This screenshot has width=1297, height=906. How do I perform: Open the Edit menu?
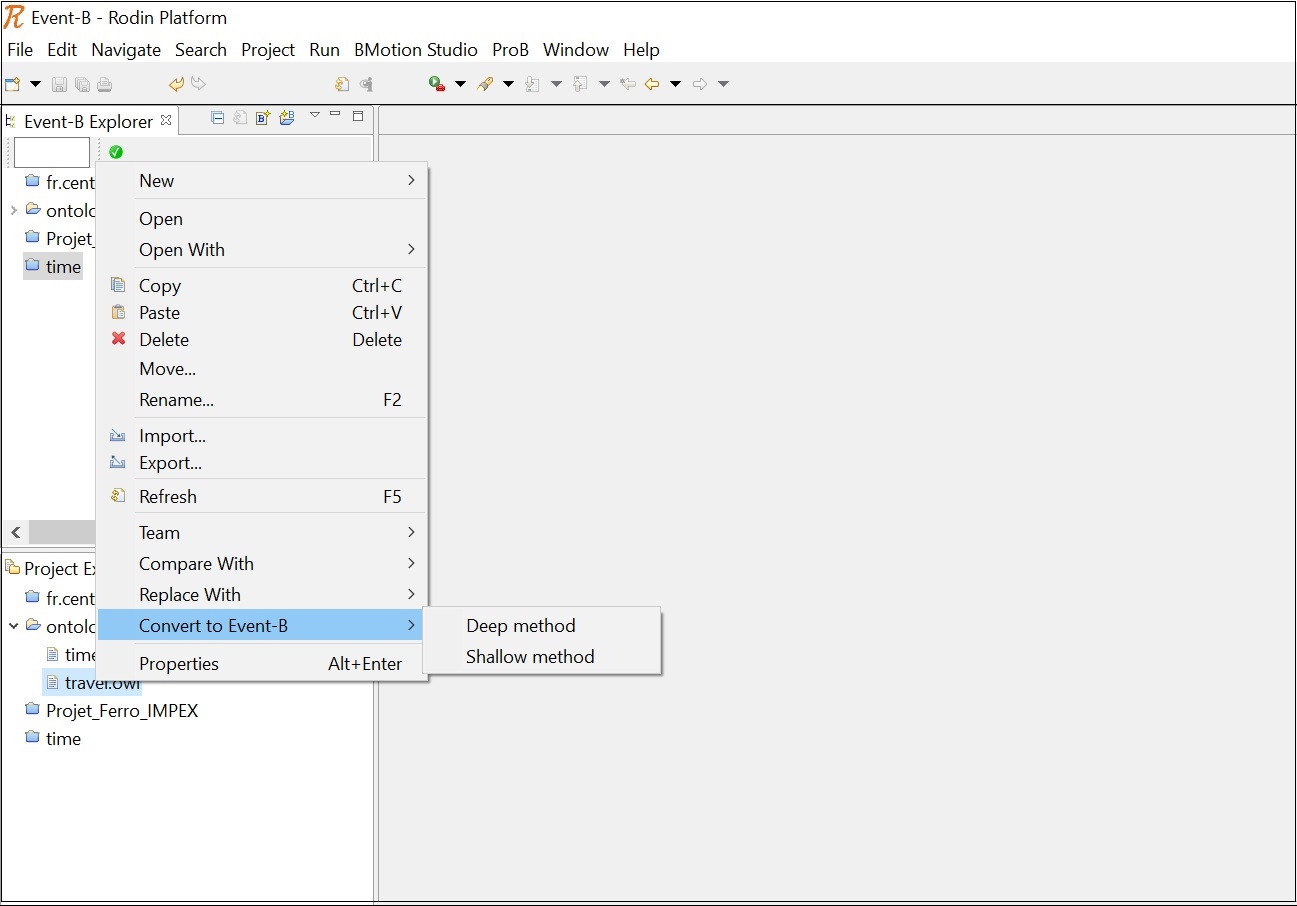coord(62,50)
